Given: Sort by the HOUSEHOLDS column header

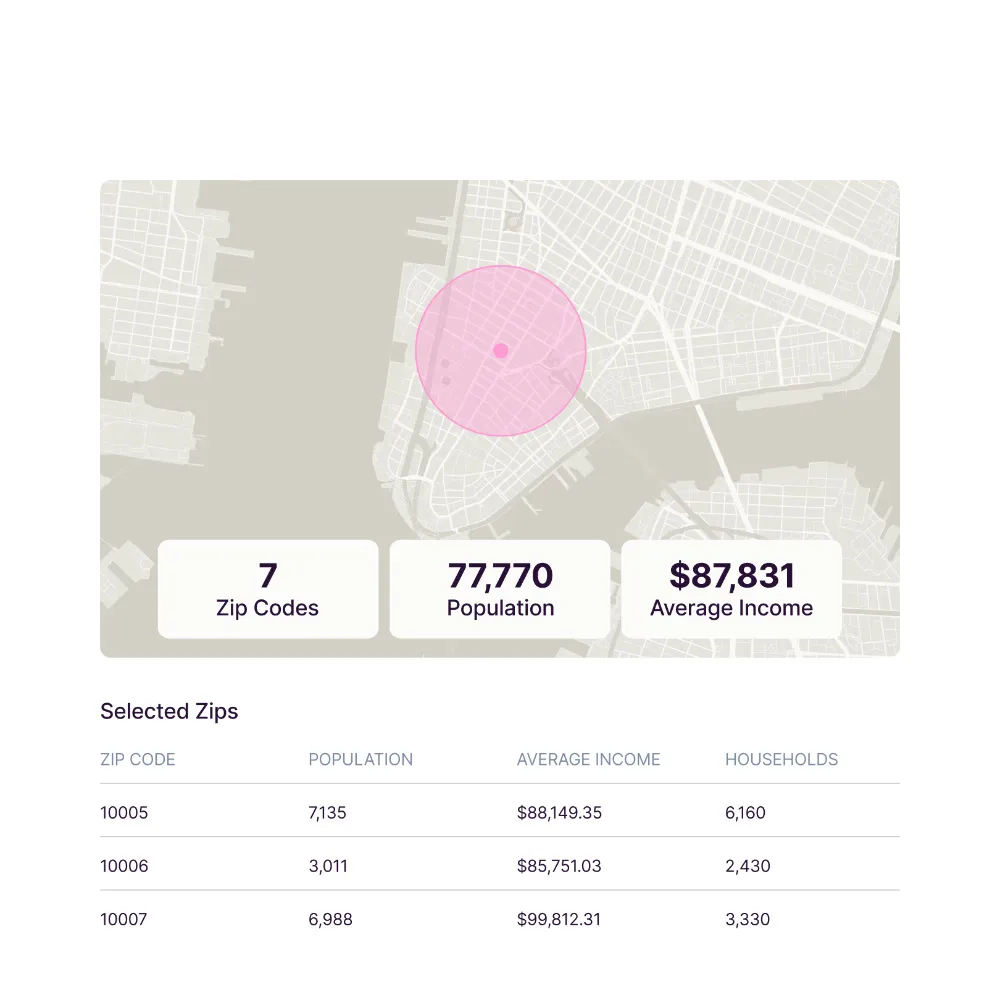Looking at the screenshot, I should (781, 760).
